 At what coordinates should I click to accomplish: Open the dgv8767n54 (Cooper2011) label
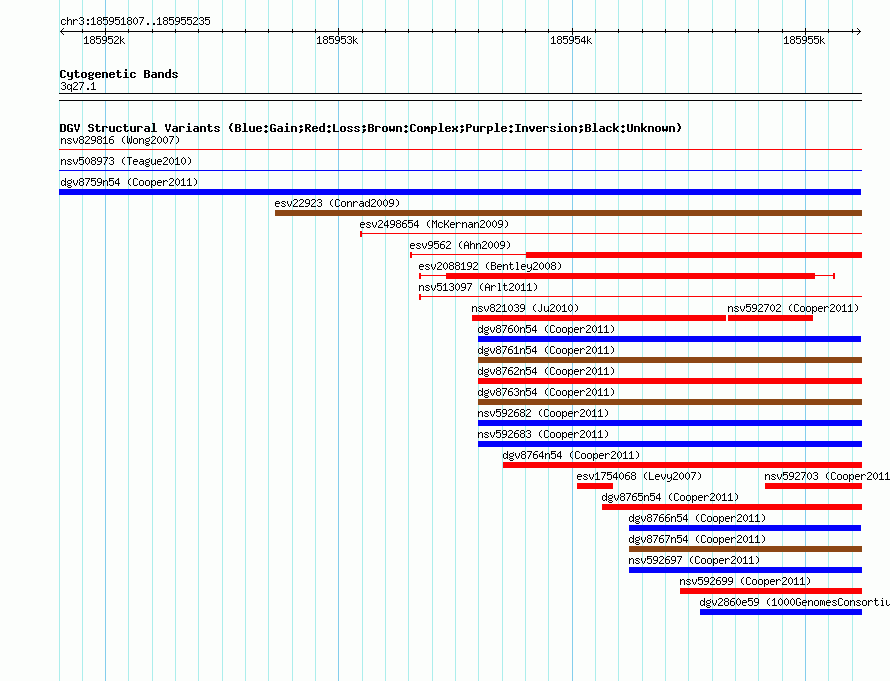697,539
